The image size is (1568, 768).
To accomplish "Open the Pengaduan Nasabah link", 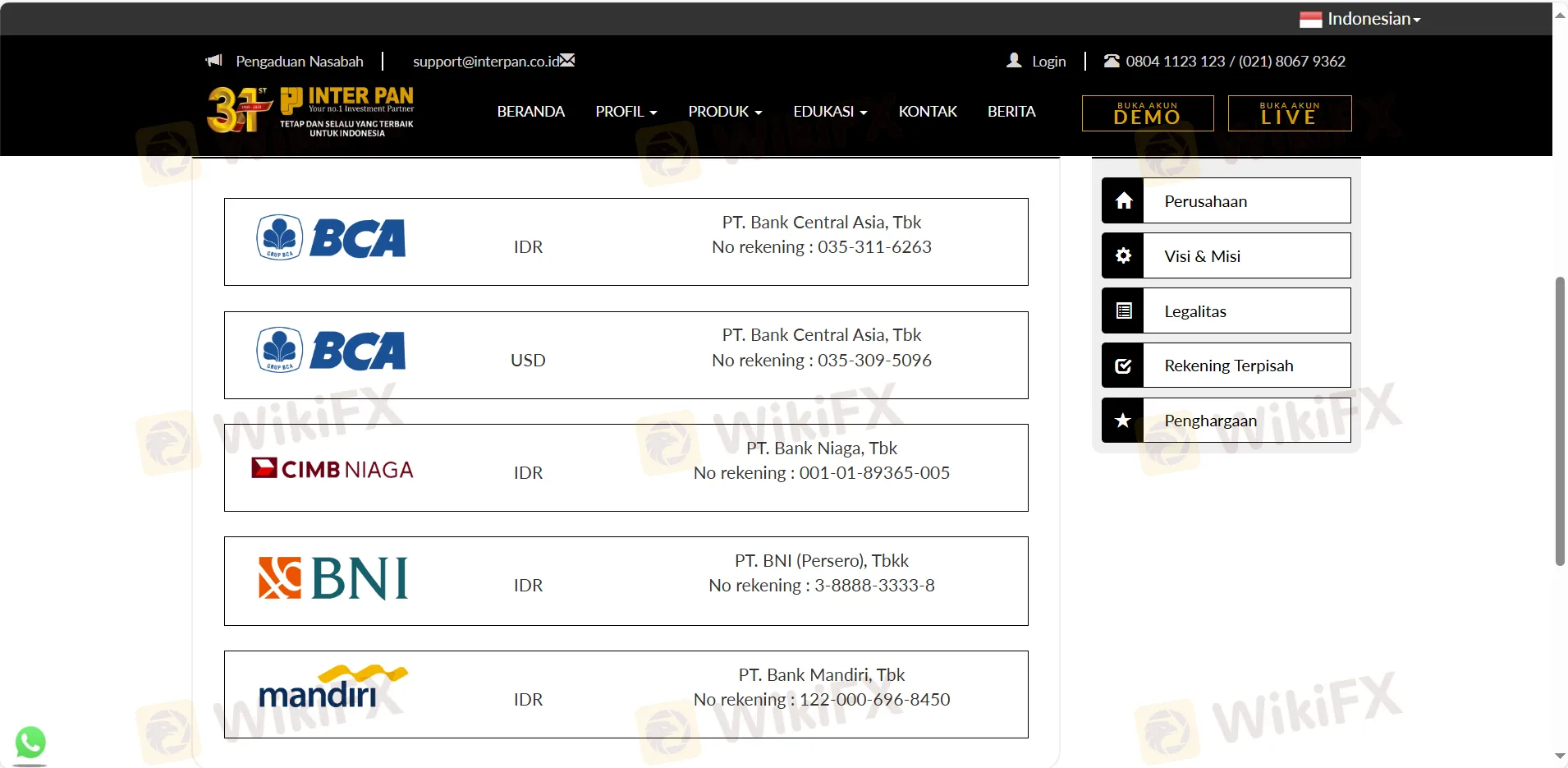I will tap(300, 62).
